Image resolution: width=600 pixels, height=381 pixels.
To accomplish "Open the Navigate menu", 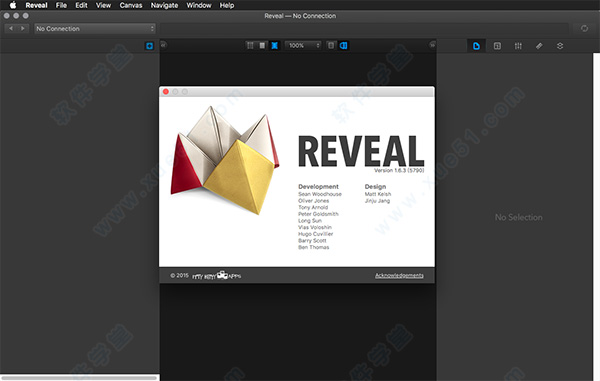I will (164, 5).
